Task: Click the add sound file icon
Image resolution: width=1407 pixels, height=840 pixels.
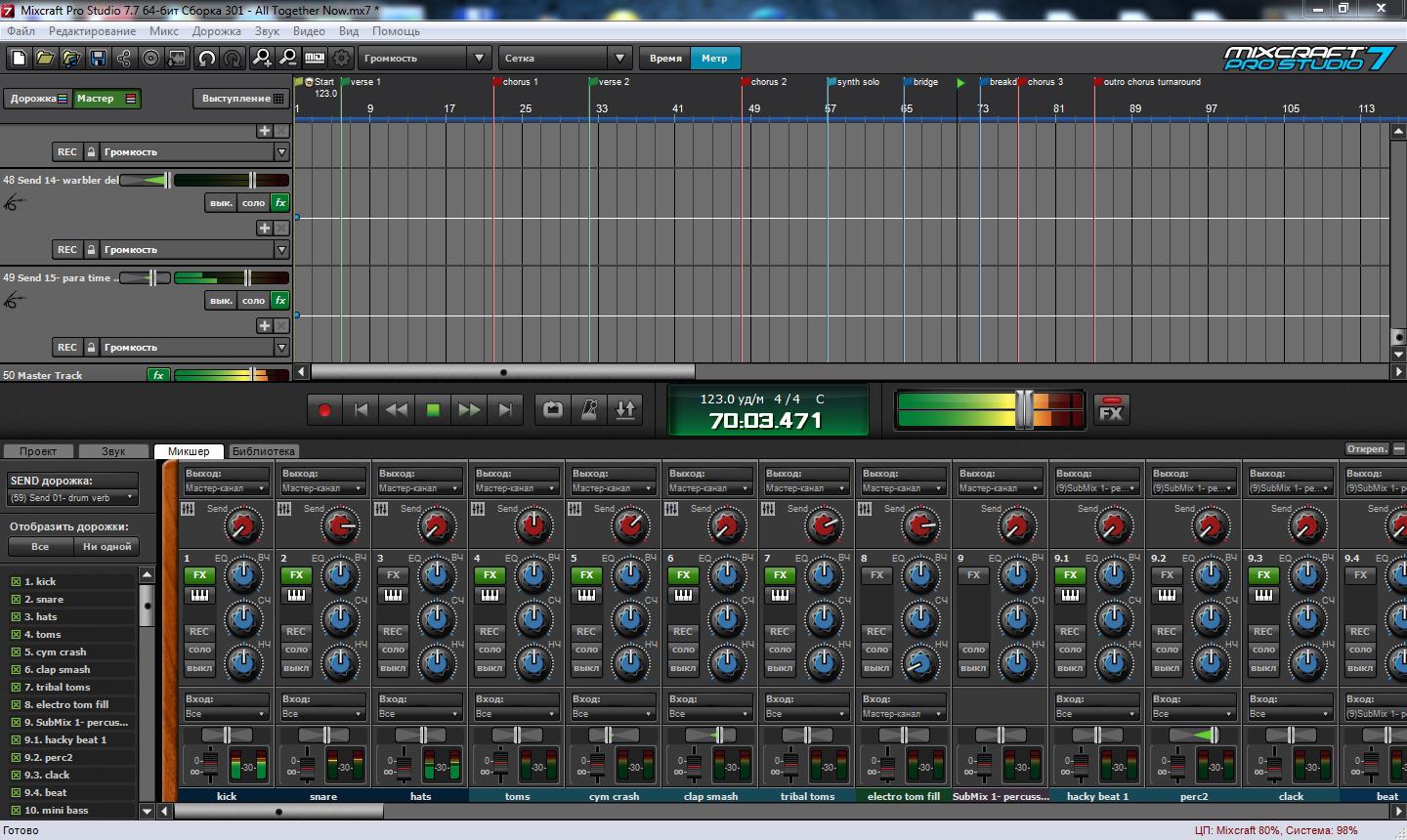Action: click(70, 59)
